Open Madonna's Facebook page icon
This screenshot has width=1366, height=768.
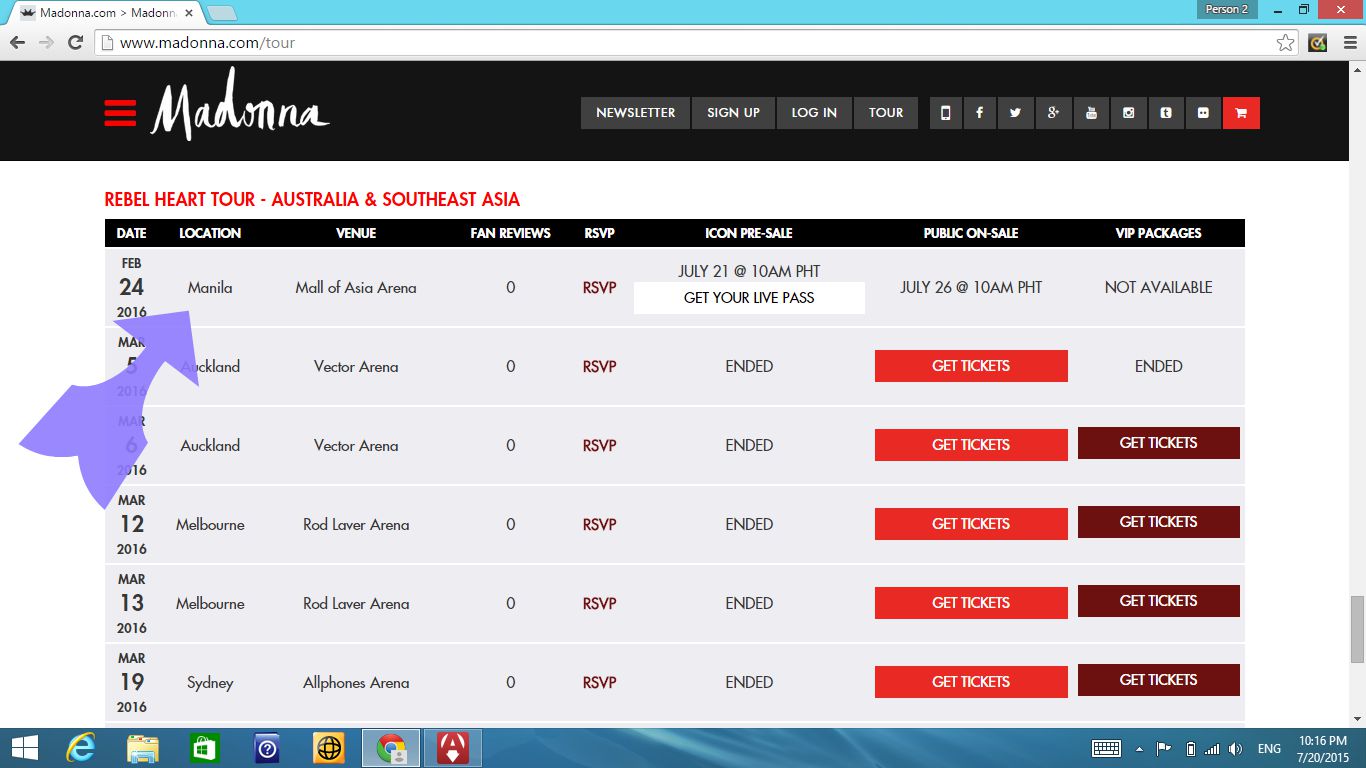(979, 113)
